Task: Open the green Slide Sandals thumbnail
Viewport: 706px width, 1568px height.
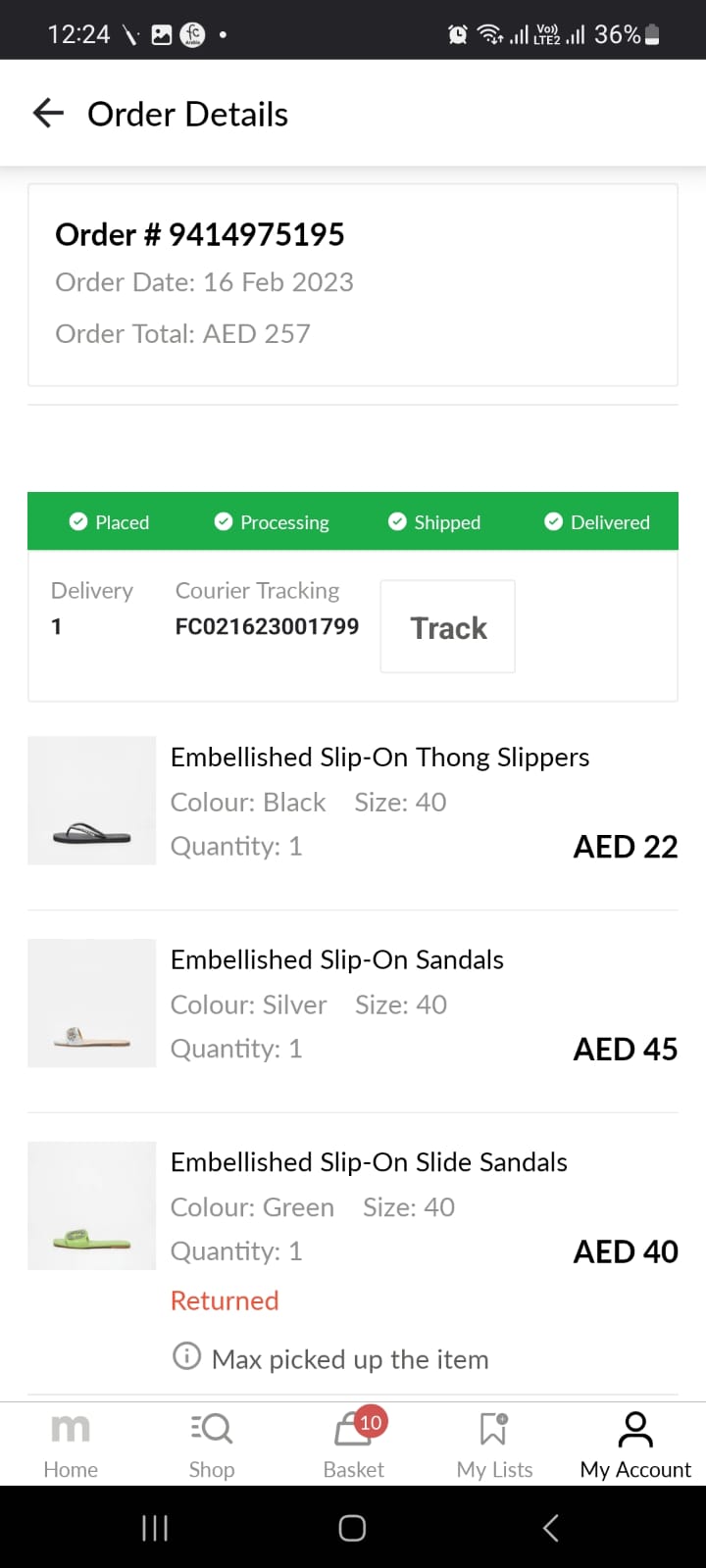Action: [x=92, y=1205]
